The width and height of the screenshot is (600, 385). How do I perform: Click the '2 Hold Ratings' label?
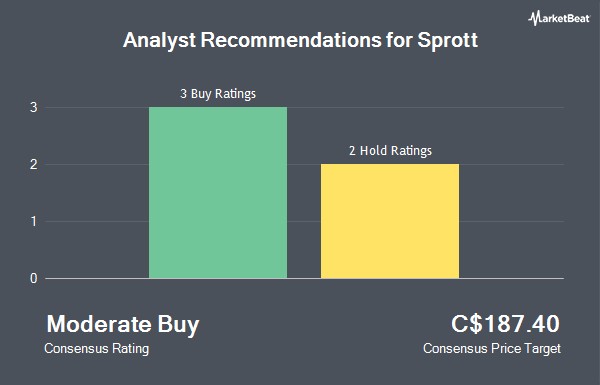[390, 151]
